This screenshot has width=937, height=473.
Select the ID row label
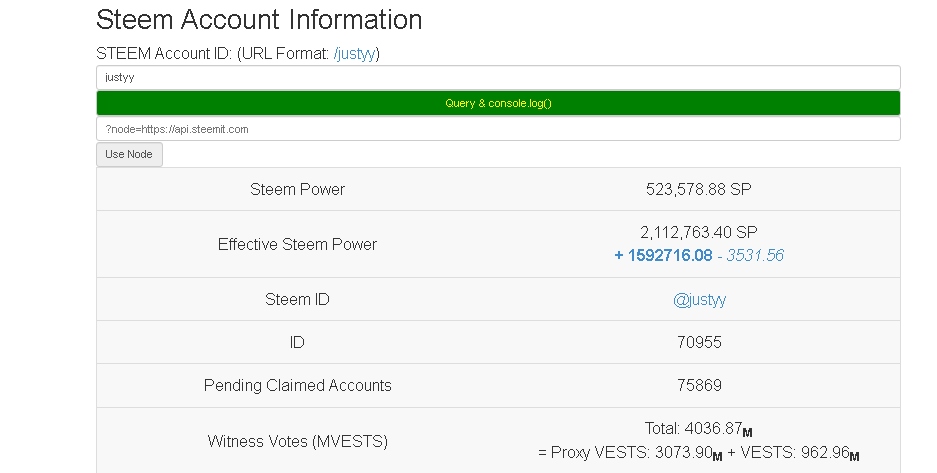click(297, 342)
